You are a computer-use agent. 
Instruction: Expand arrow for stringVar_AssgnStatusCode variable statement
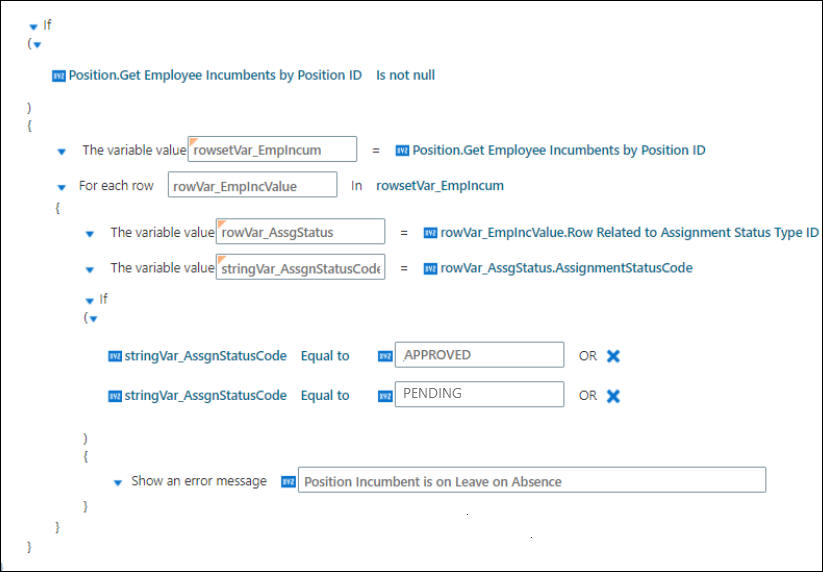90,270
